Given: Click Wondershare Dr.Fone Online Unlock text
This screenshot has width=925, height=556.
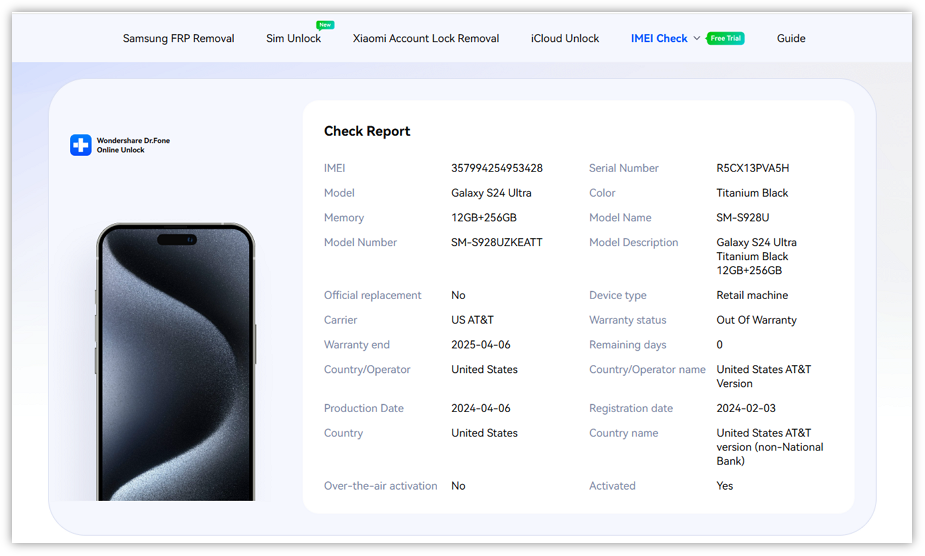Looking at the screenshot, I should coord(133,145).
